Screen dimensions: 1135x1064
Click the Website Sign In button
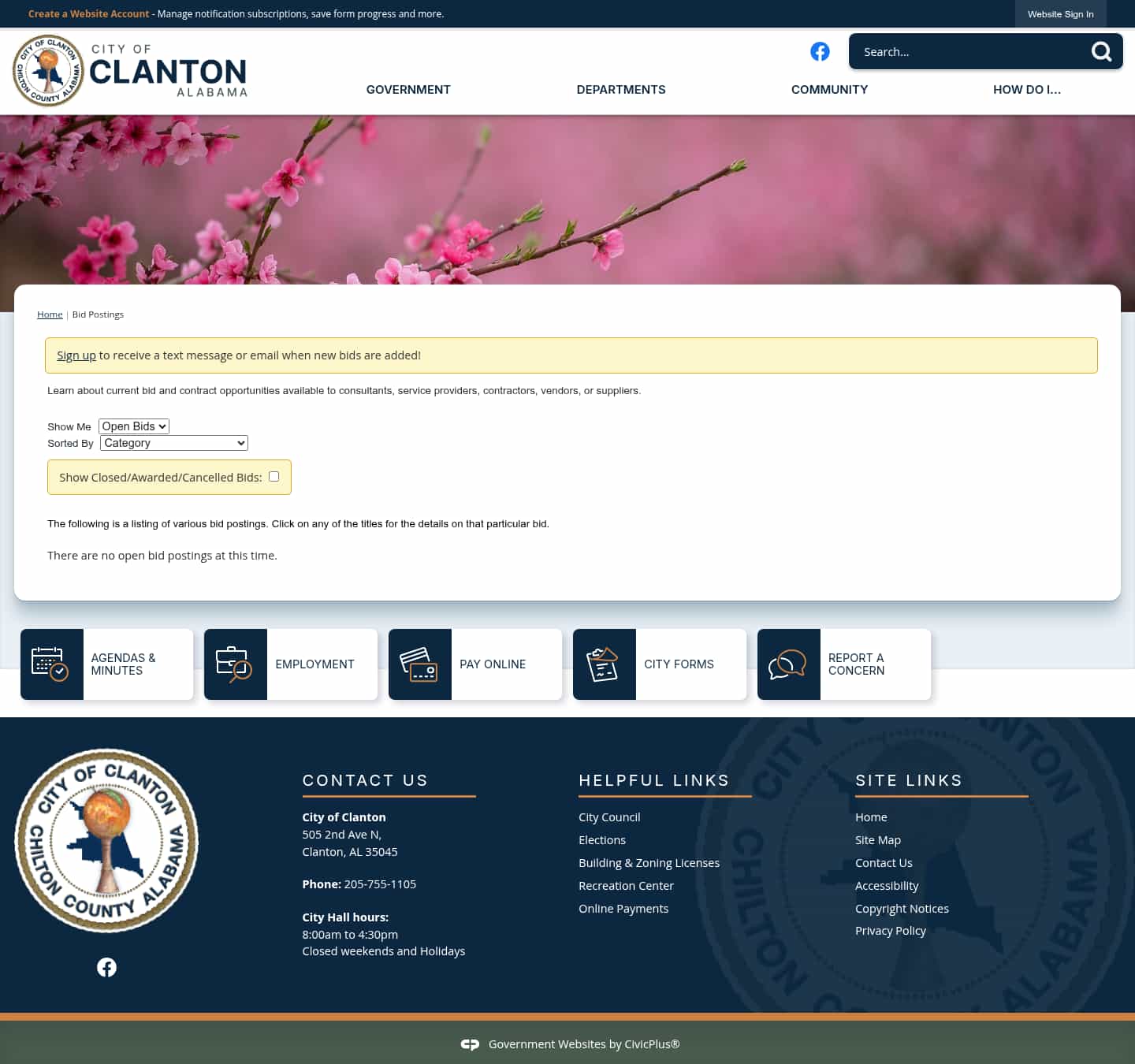pyautogui.click(x=1060, y=13)
